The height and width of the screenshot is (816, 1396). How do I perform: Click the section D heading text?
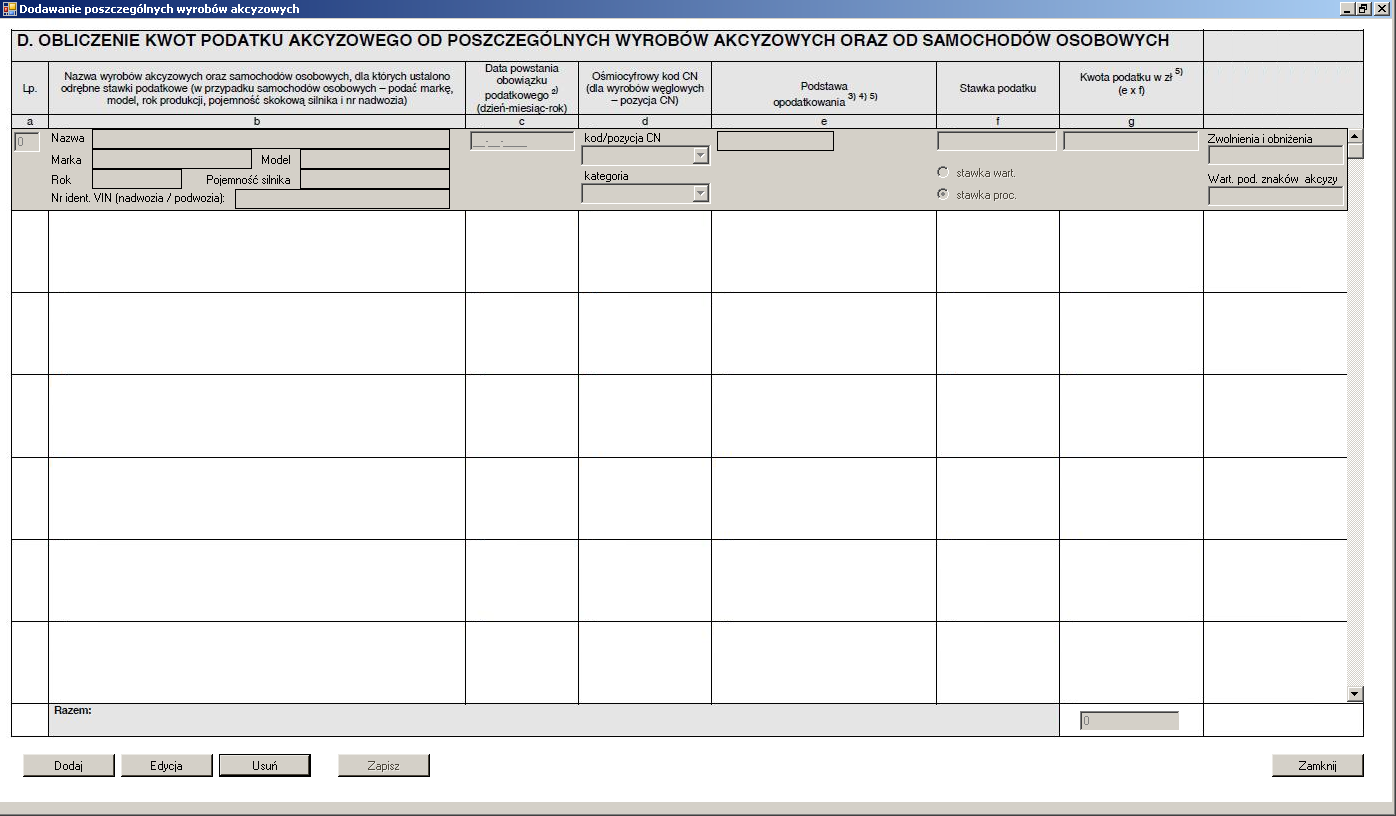[x=594, y=41]
